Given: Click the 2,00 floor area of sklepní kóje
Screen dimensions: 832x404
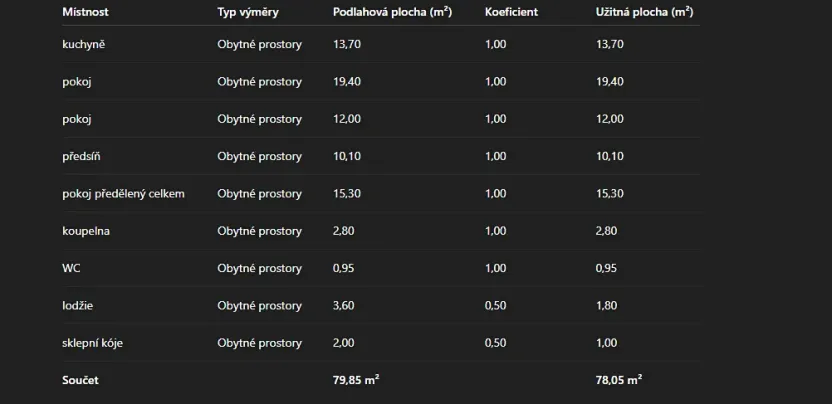Looking at the screenshot, I should (344, 343).
